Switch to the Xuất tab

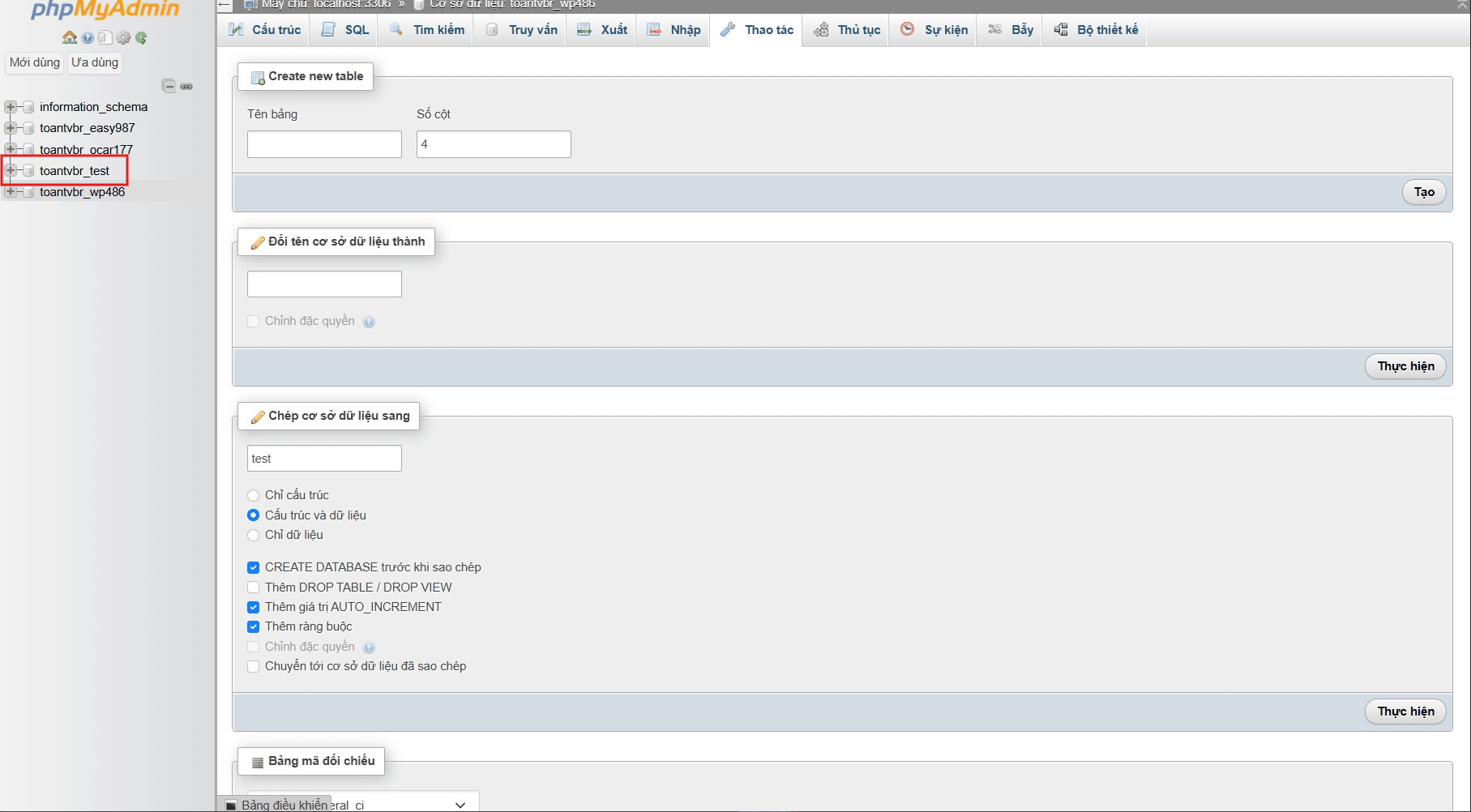coord(601,29)
